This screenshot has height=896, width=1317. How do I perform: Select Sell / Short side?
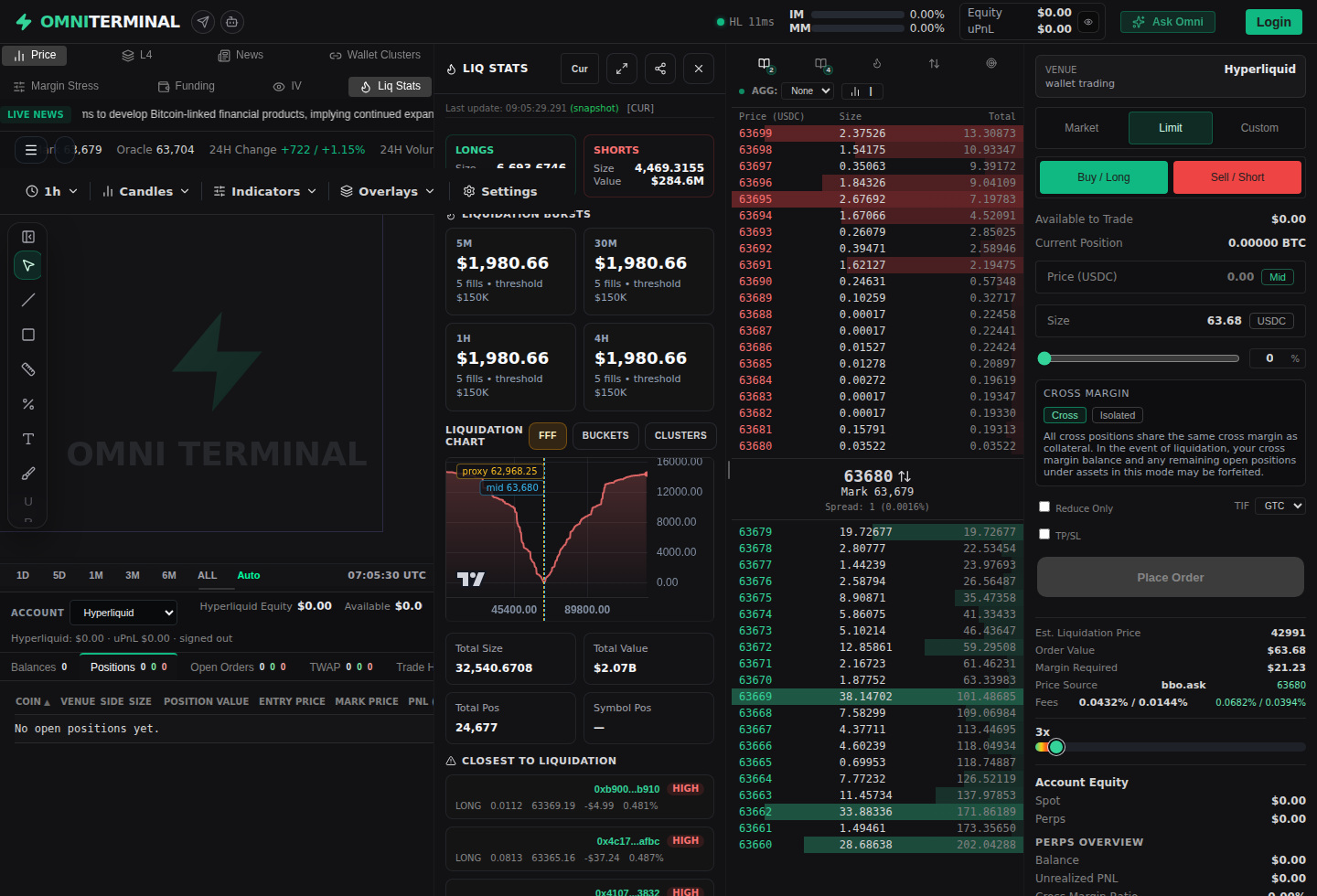click(1237, 177)
